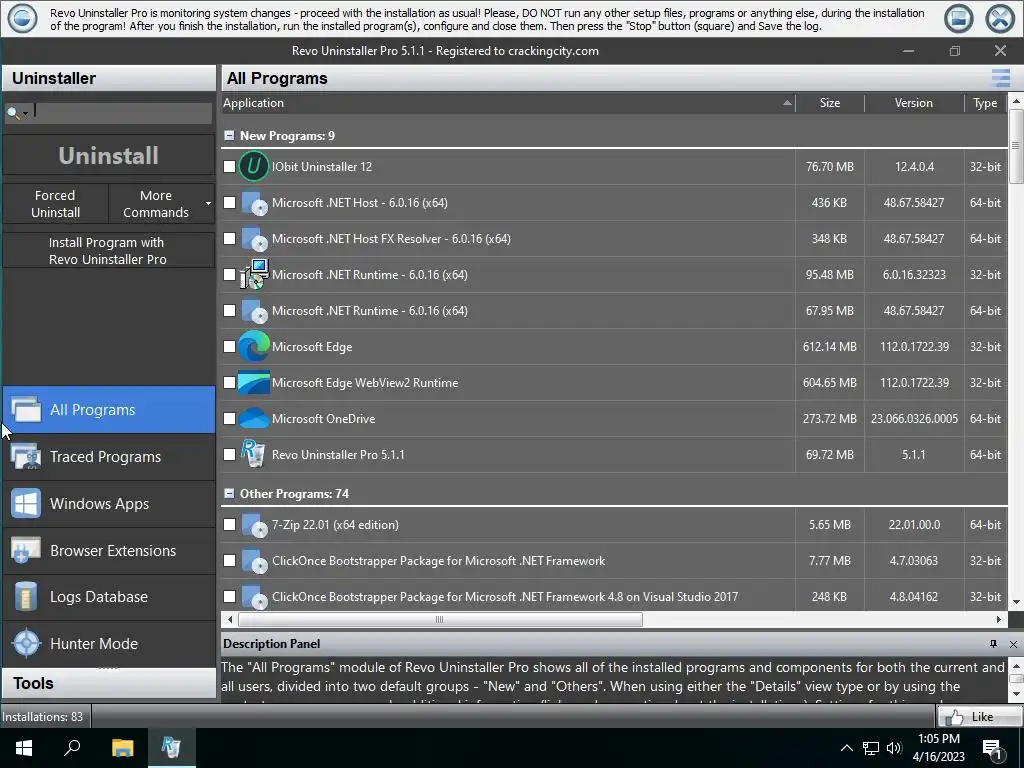The image size is (1024, 768).
Task: Click the Revo Uninstaller Pro 5.1.1 icon
Action: [254, 454]
